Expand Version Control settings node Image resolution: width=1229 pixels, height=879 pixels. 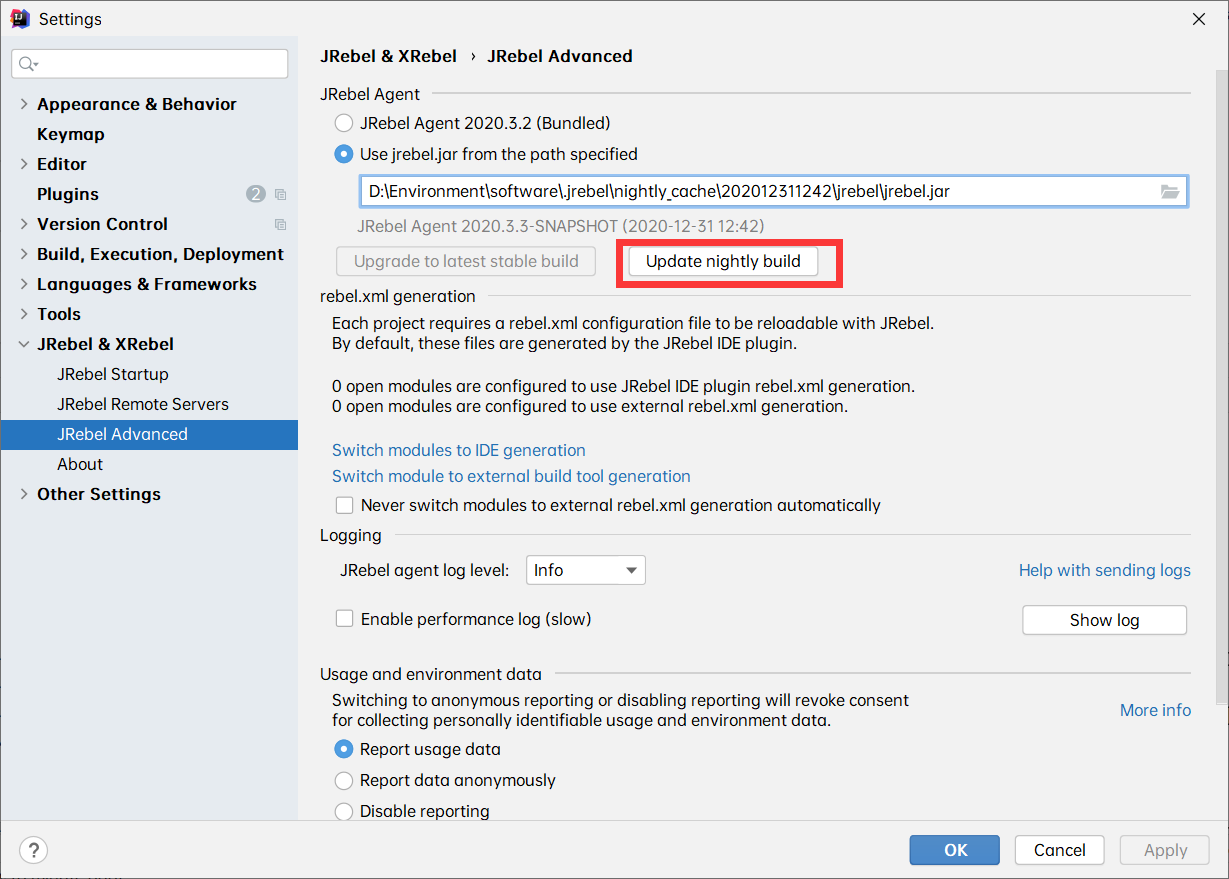pos(24,224)
